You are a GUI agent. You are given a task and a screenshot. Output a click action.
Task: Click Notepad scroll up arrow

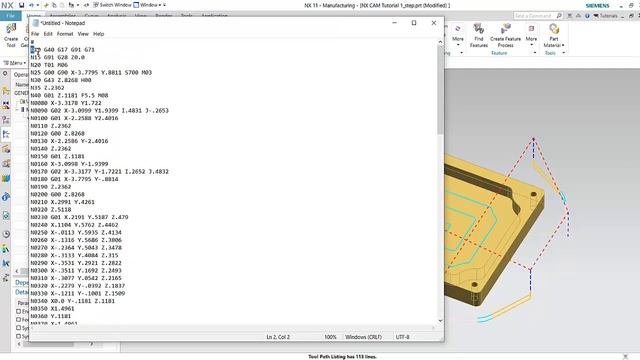tap(440, 42)
